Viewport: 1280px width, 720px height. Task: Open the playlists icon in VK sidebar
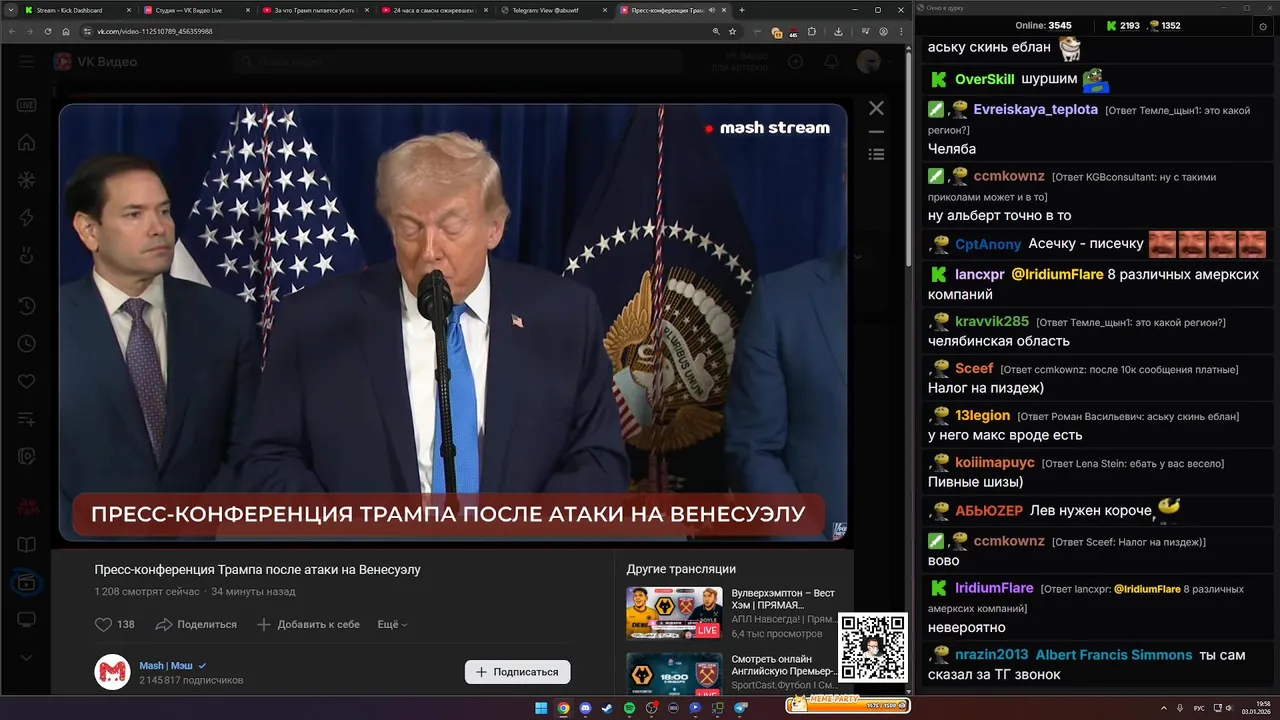26,419
